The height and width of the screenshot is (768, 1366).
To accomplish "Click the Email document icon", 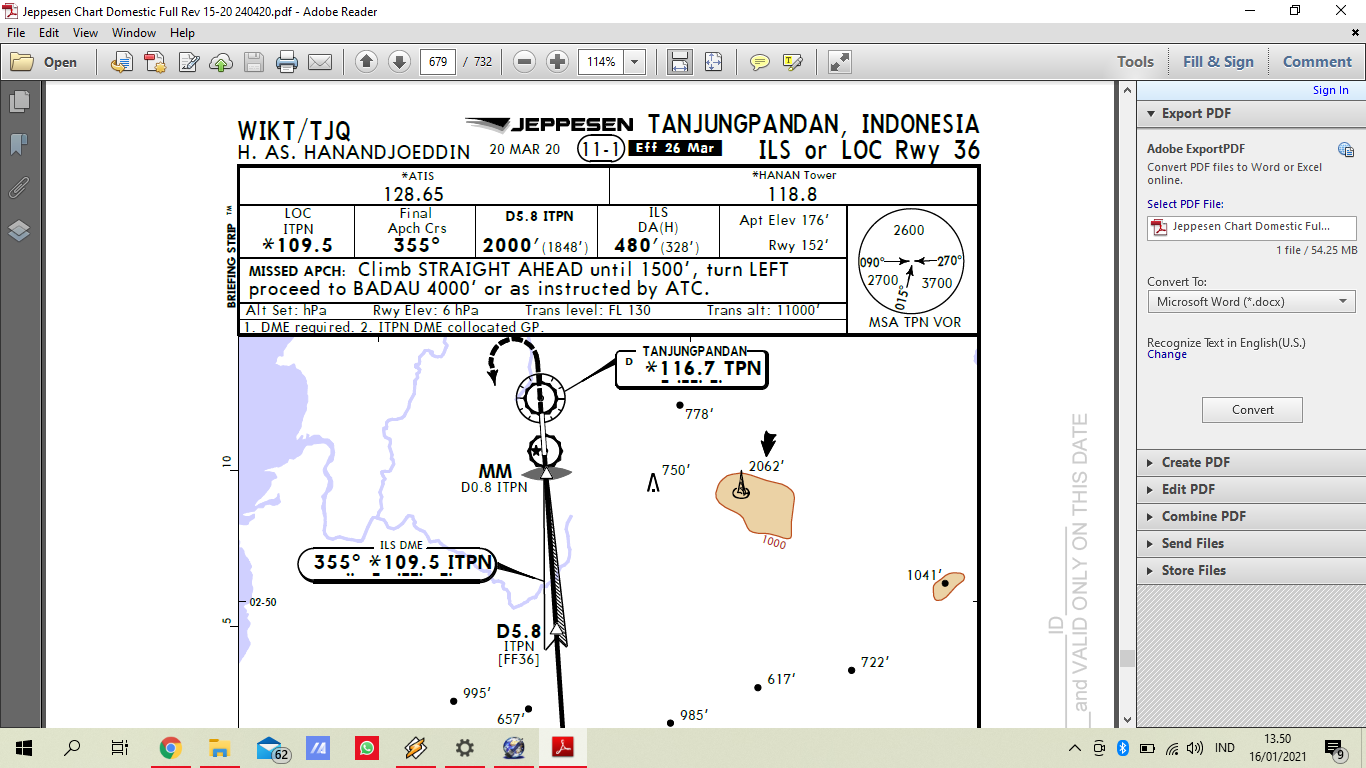I will [x=320, y=61].
